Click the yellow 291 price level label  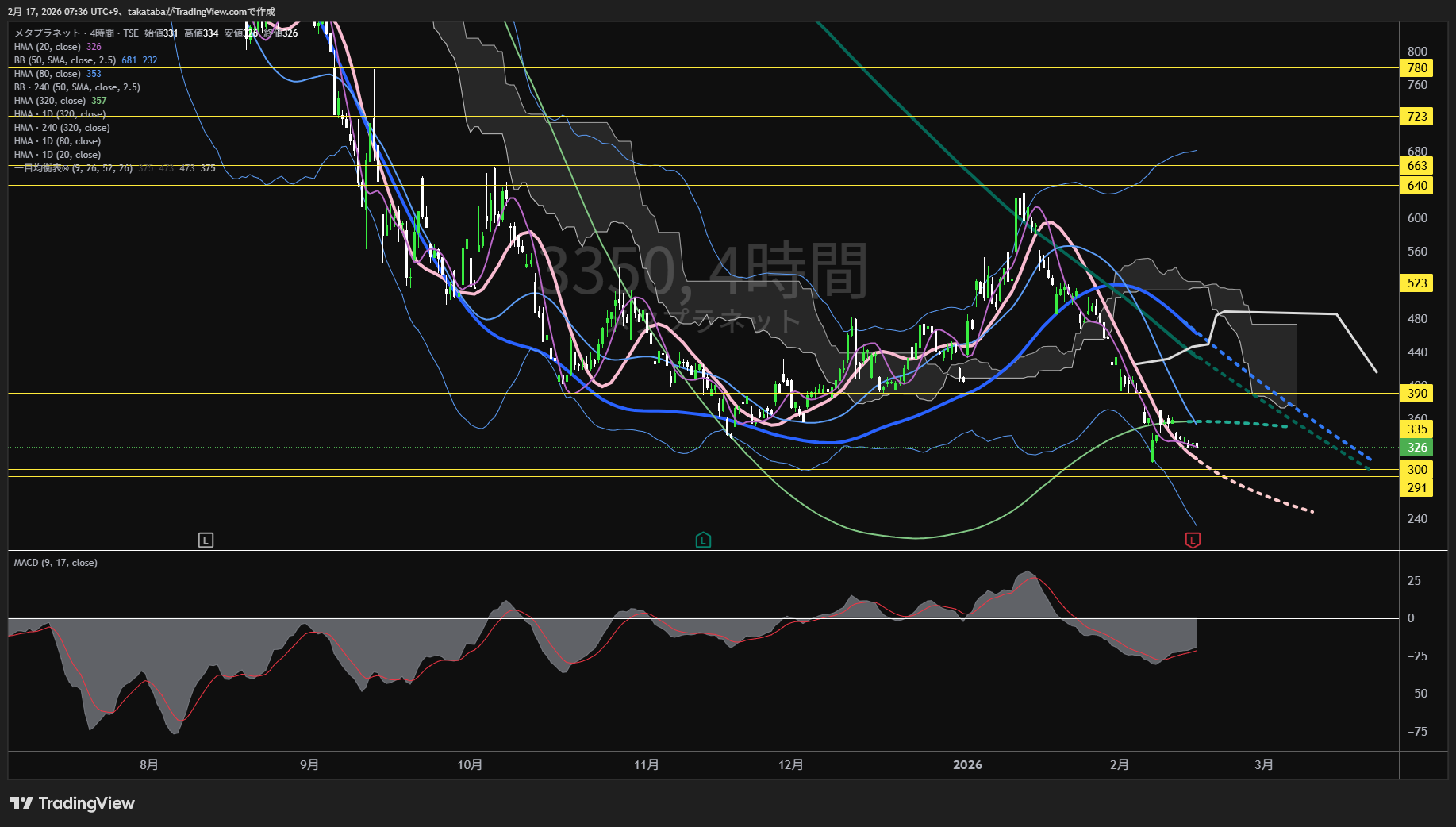1416,488
